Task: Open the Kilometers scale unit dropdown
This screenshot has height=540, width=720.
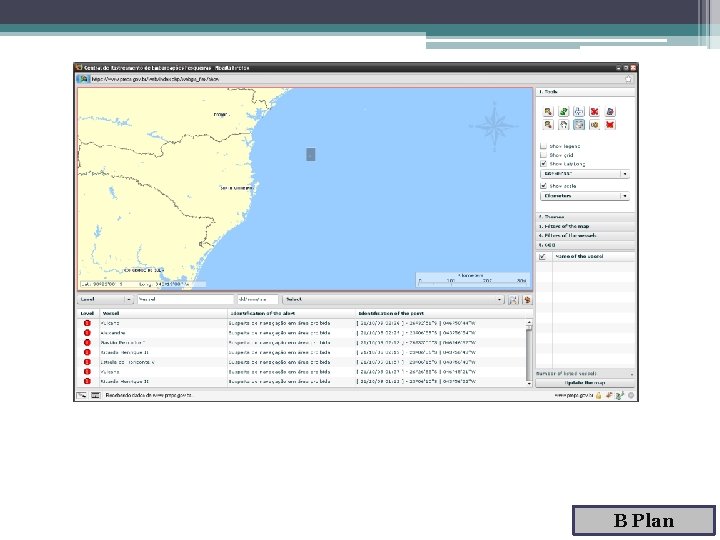Action: (x=585, y=196)
